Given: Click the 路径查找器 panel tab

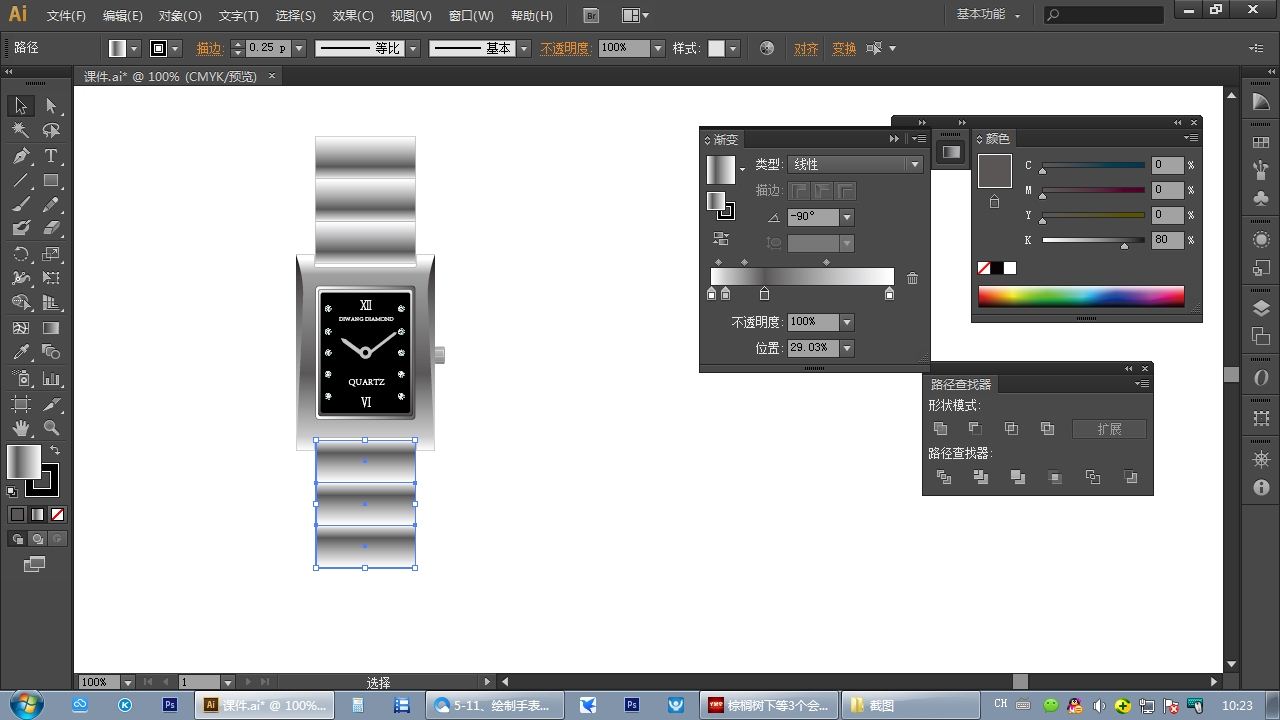Looking at the screenshot, I should pyautogui.click(x=960, y=384).
